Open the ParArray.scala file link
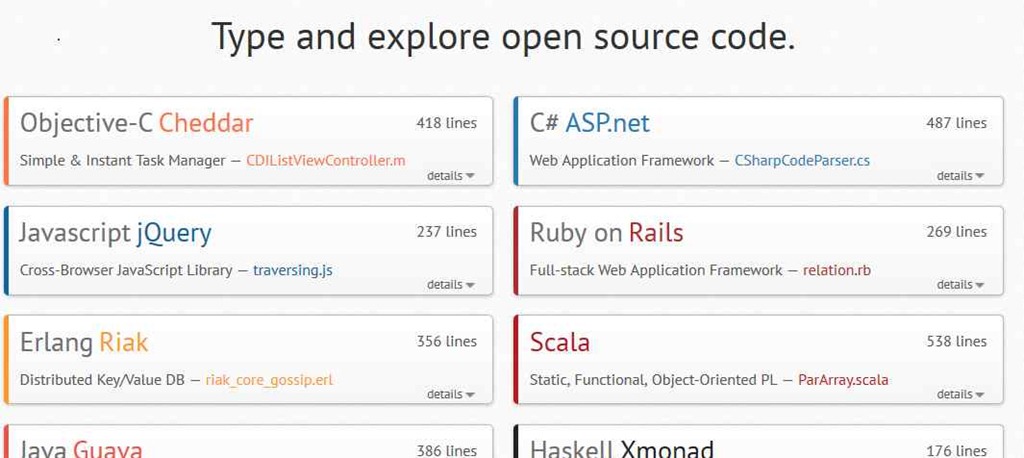Screen dimensions: 1024x458 (843, 380)
